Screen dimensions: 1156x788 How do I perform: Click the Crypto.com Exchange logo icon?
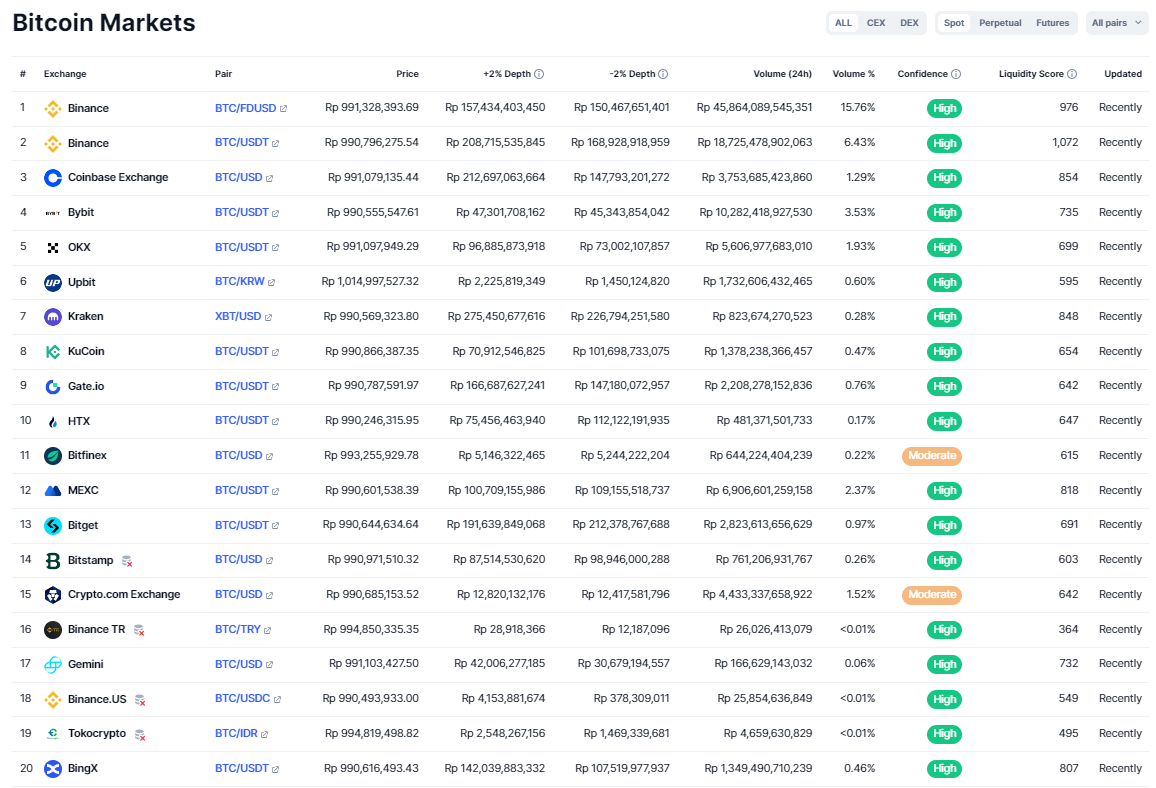pos(52,595)
